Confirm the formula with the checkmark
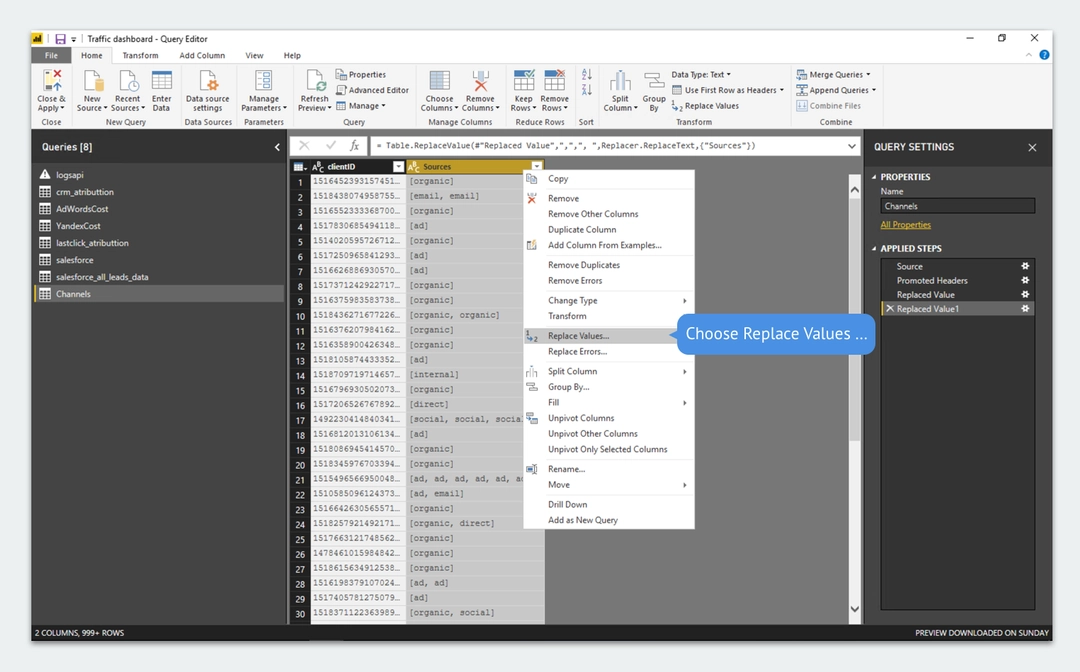 [x=331, y=146]
